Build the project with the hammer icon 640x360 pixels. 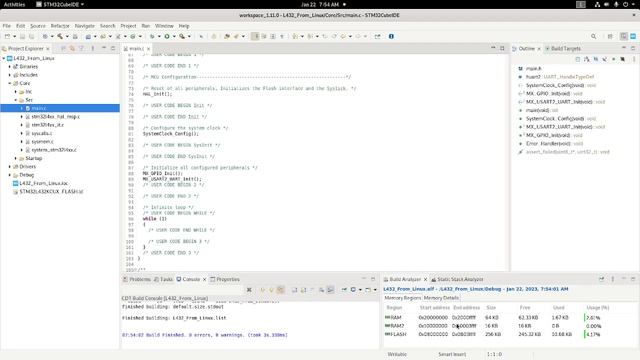point(60,36)
